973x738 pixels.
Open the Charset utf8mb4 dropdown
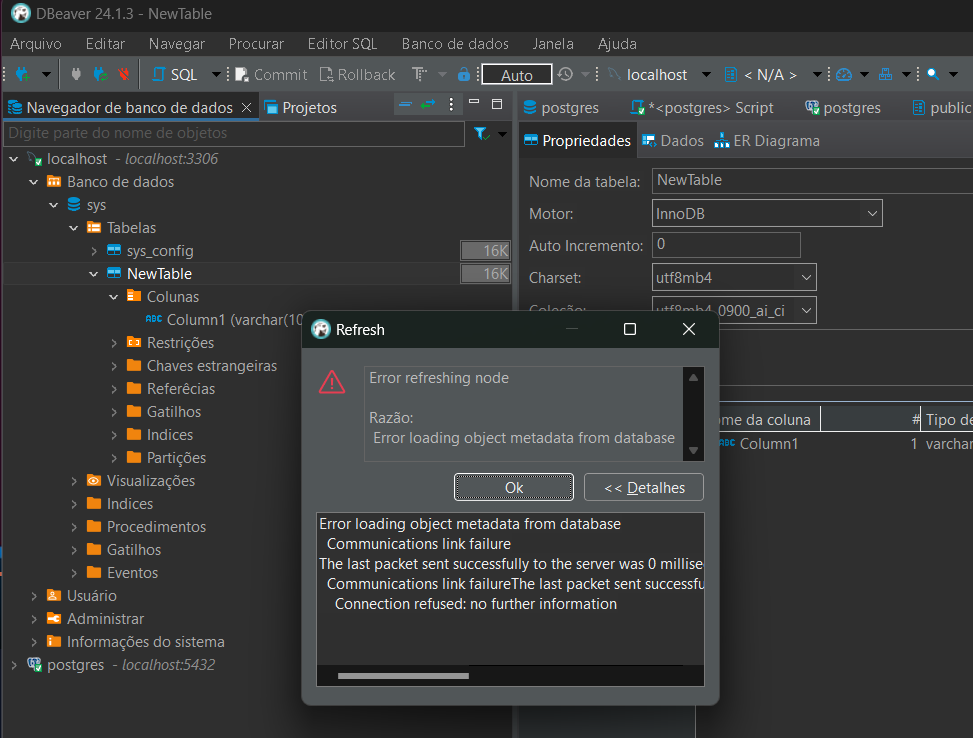pos(805,278)
